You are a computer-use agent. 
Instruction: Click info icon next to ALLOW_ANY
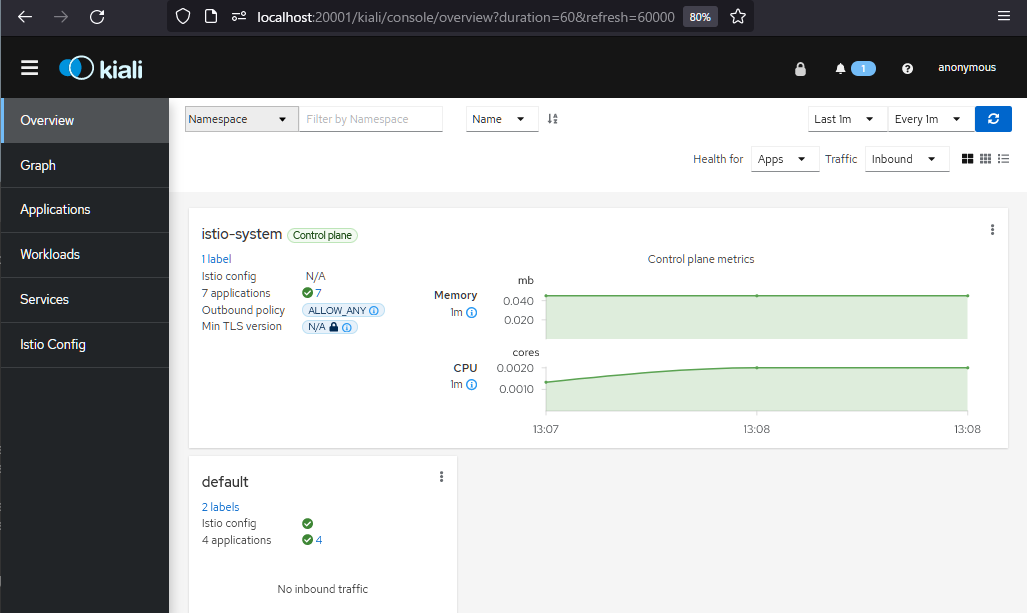pos(376,311)
